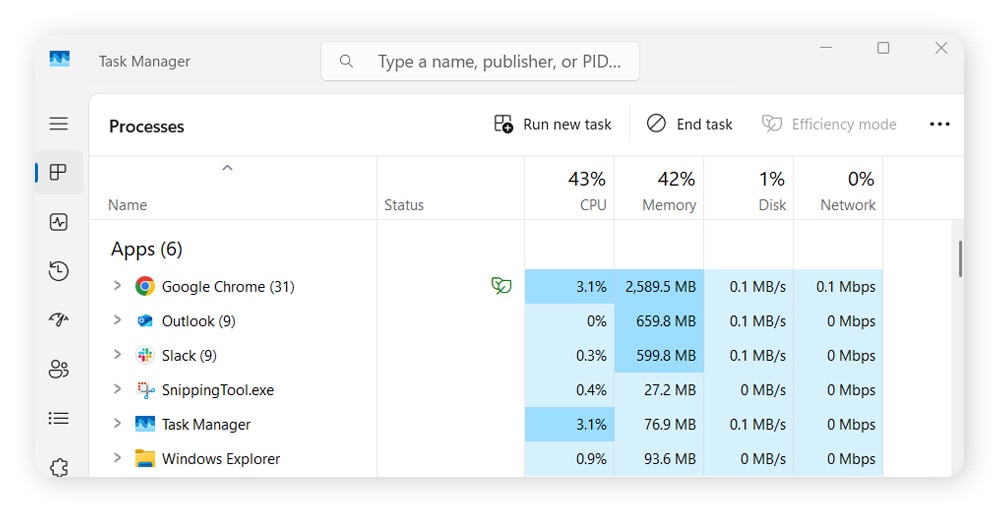
Task: Expand the Task Manager process group
Action: 117,424
